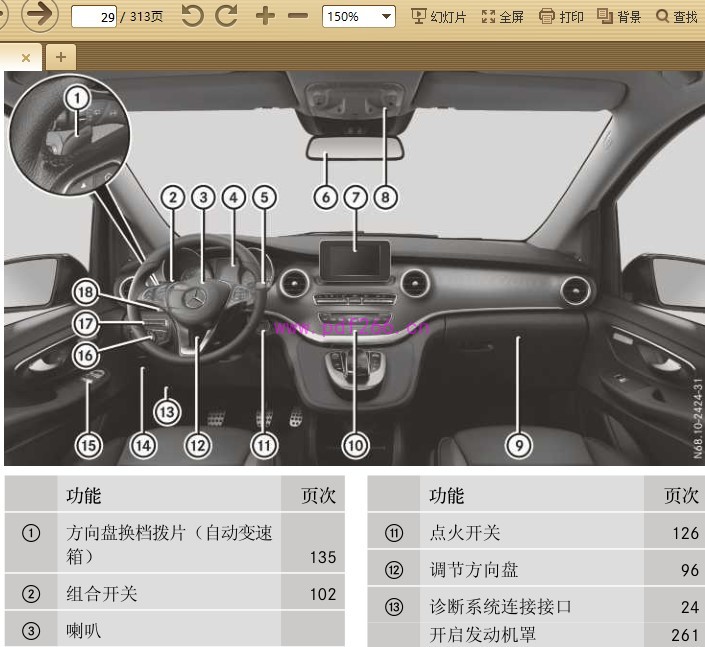This screenshot has width=705, height=647.
Task: Click table row '诊断系统连接接口'
Action: (536, 606)
